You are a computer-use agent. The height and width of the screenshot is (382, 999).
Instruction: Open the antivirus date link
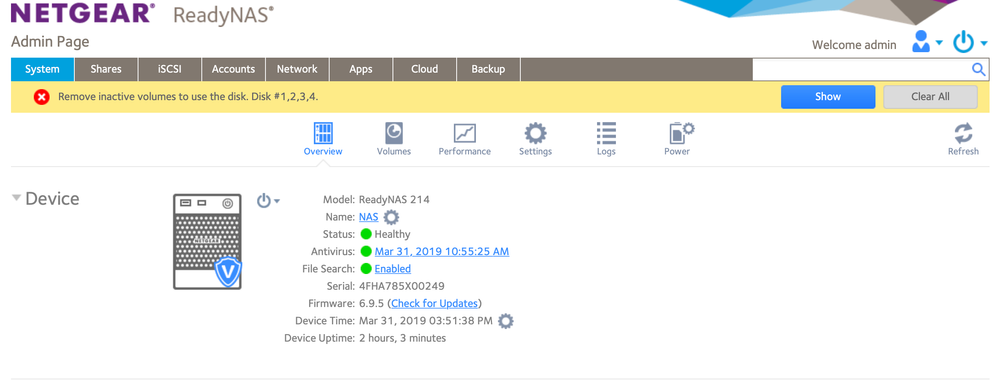[442, 251]
